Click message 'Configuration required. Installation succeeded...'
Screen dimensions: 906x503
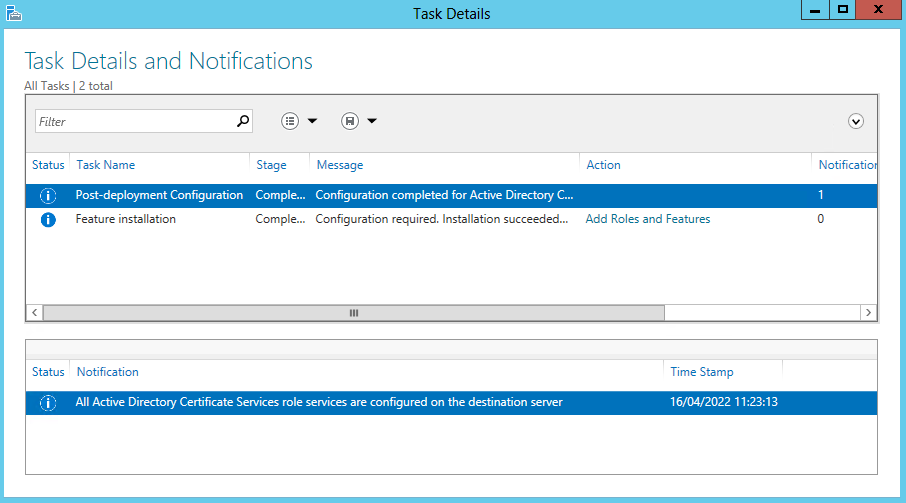coord(441,219)
